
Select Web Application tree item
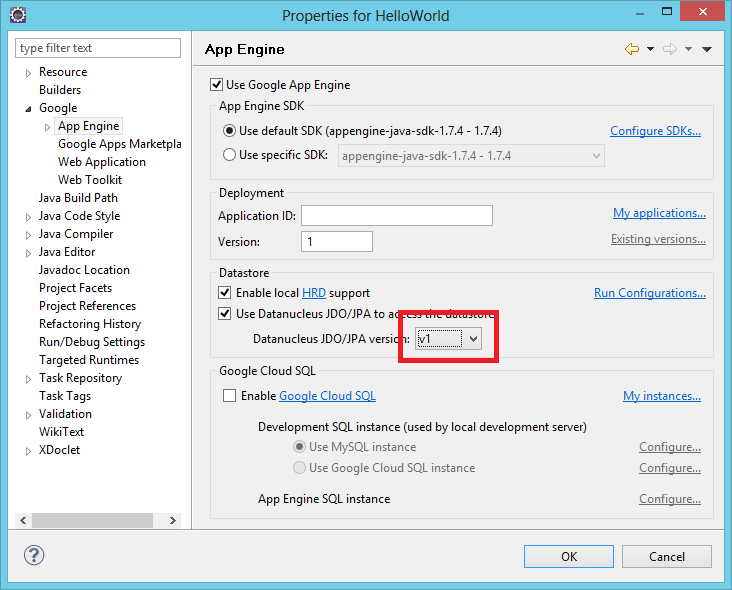click(102, 162)
